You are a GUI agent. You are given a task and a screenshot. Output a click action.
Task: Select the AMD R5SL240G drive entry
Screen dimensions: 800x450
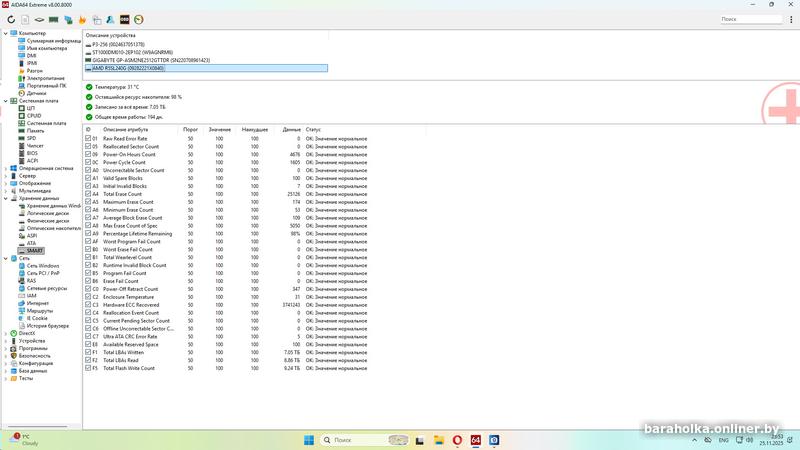[206, 68]
